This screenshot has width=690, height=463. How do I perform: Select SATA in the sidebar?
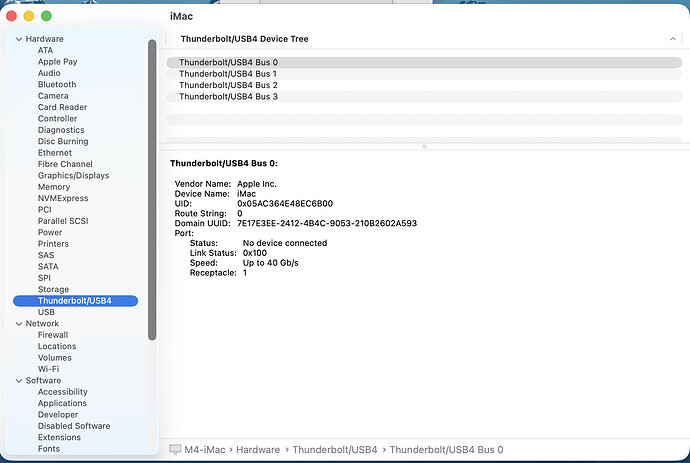coord(48,267)
